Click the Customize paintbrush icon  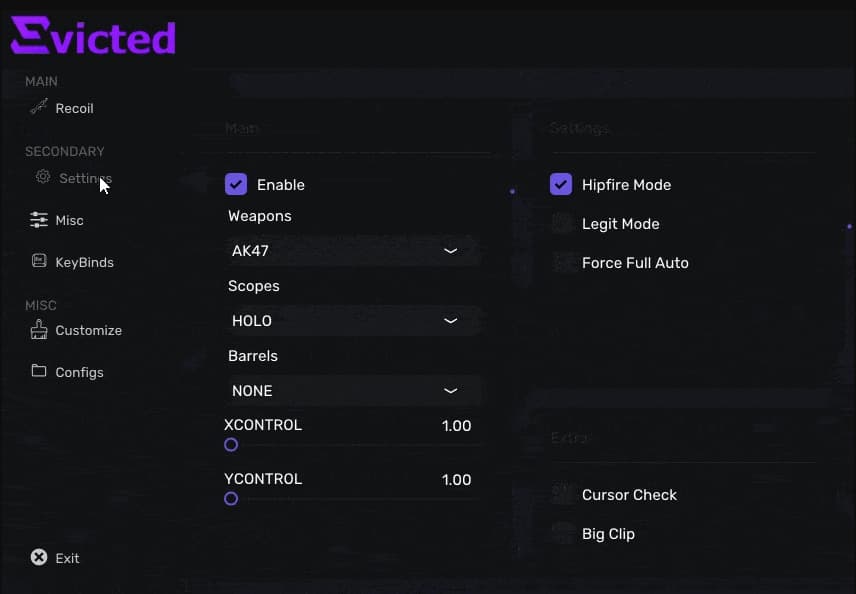39,330
